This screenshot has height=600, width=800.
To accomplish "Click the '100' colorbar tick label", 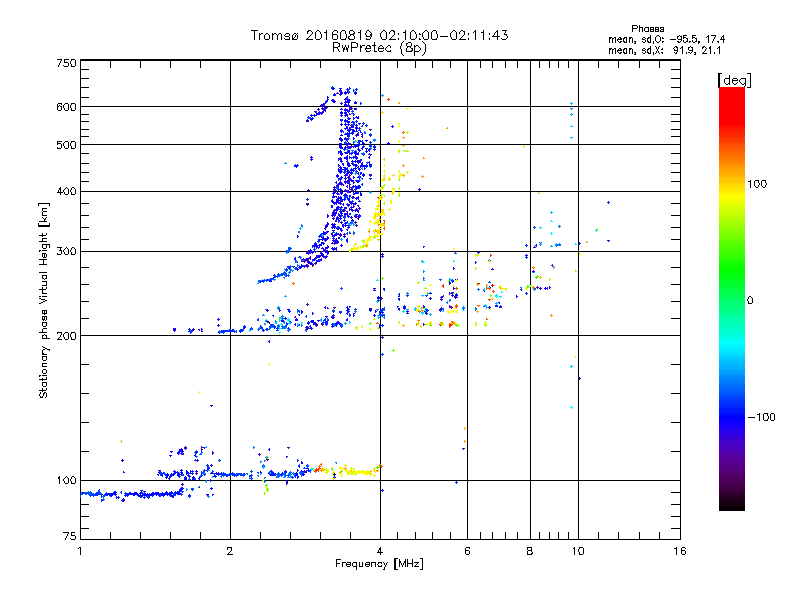I will click(x=757, y=184).
